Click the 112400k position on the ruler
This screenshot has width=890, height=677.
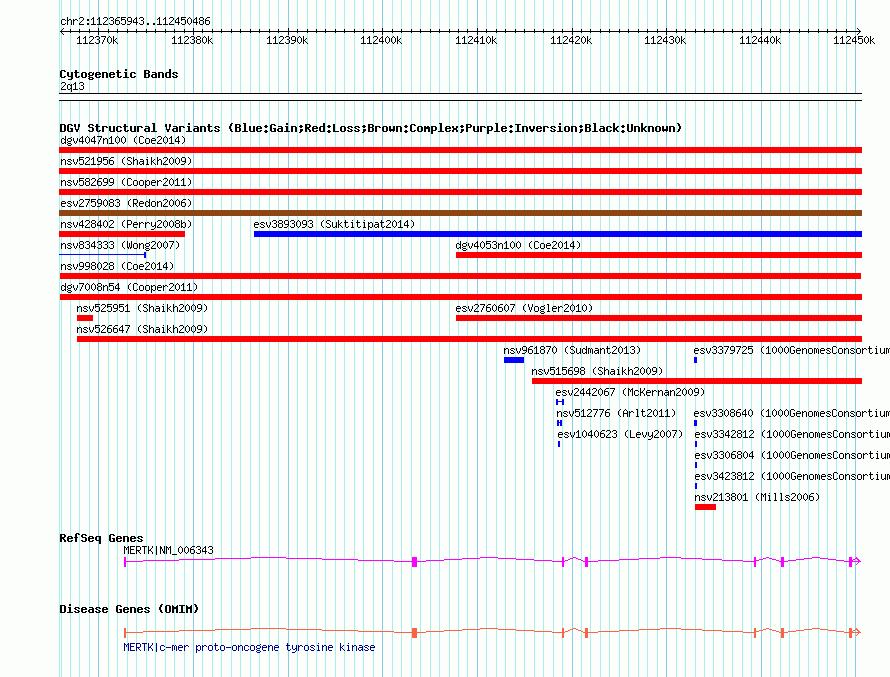[380, 40]
